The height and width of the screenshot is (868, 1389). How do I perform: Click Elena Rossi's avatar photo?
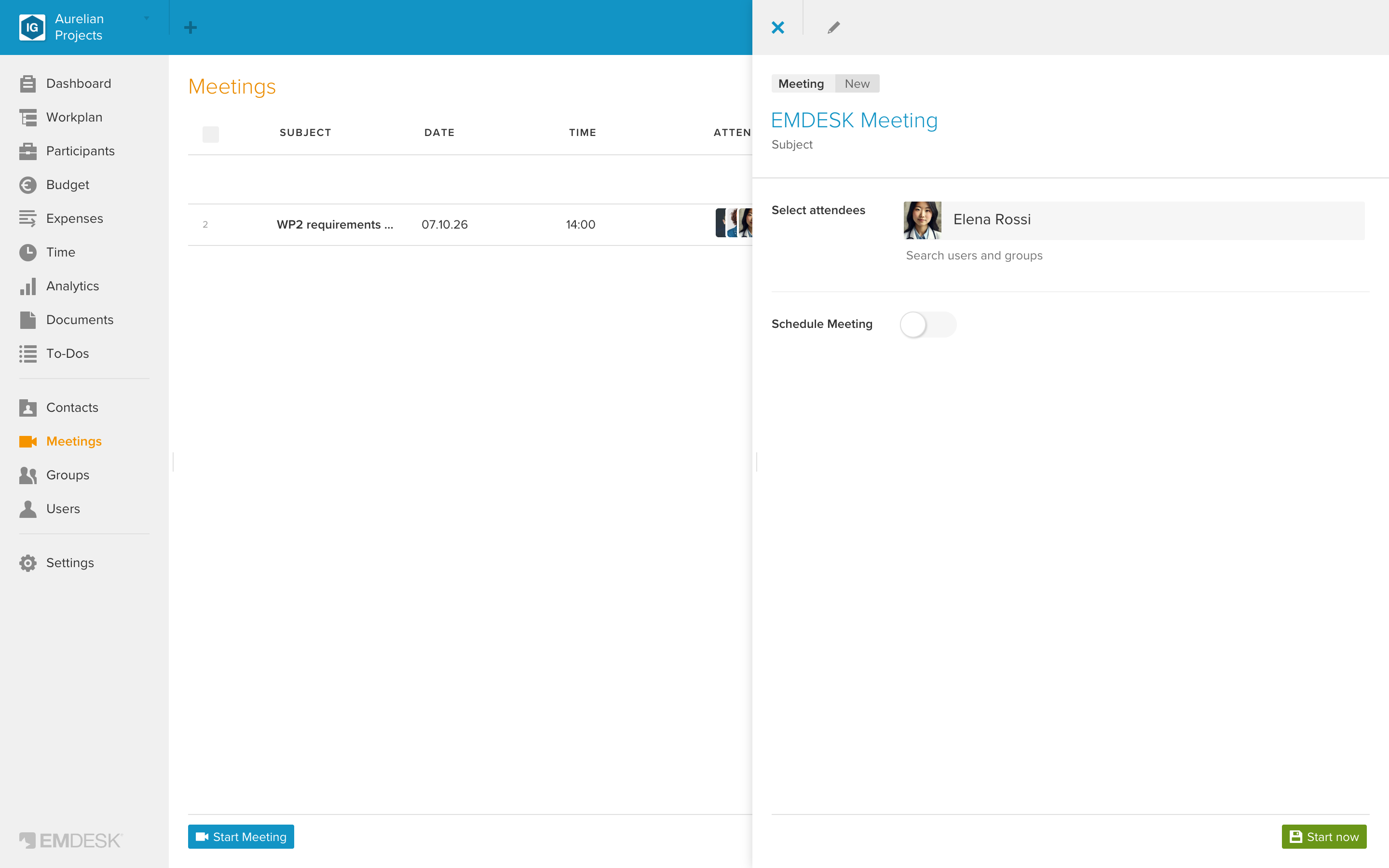pyautogui.click(x=922, y=220)
